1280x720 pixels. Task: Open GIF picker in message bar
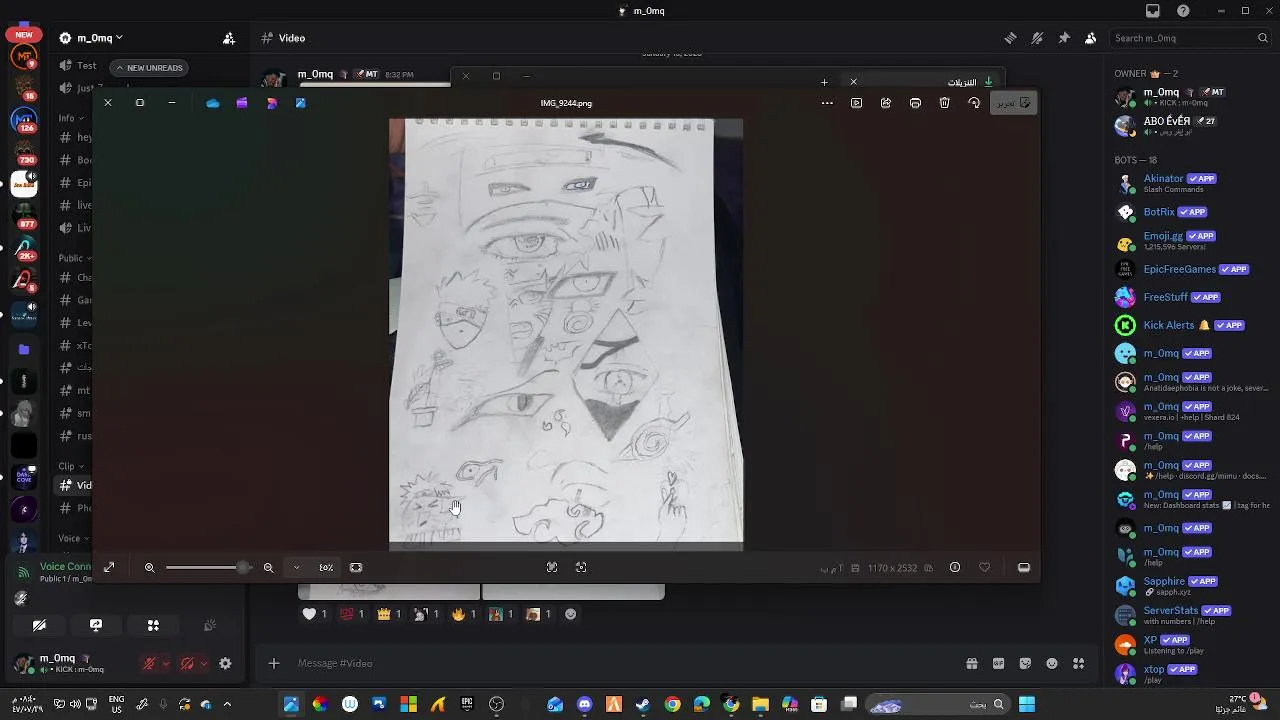tap(998, 663)
